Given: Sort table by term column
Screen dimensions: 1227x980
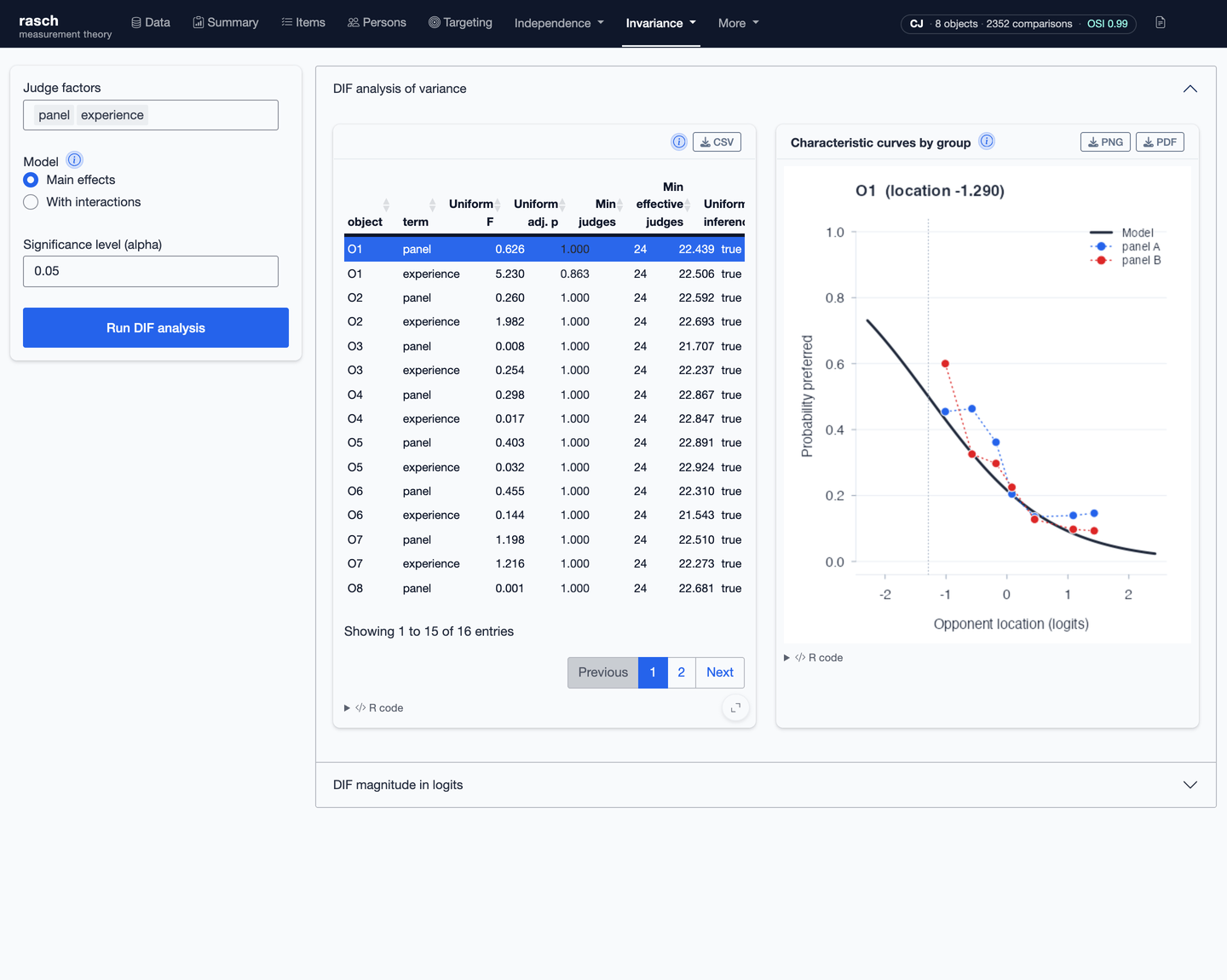Looking at the screenshot, I should click(x=419, y=205).
